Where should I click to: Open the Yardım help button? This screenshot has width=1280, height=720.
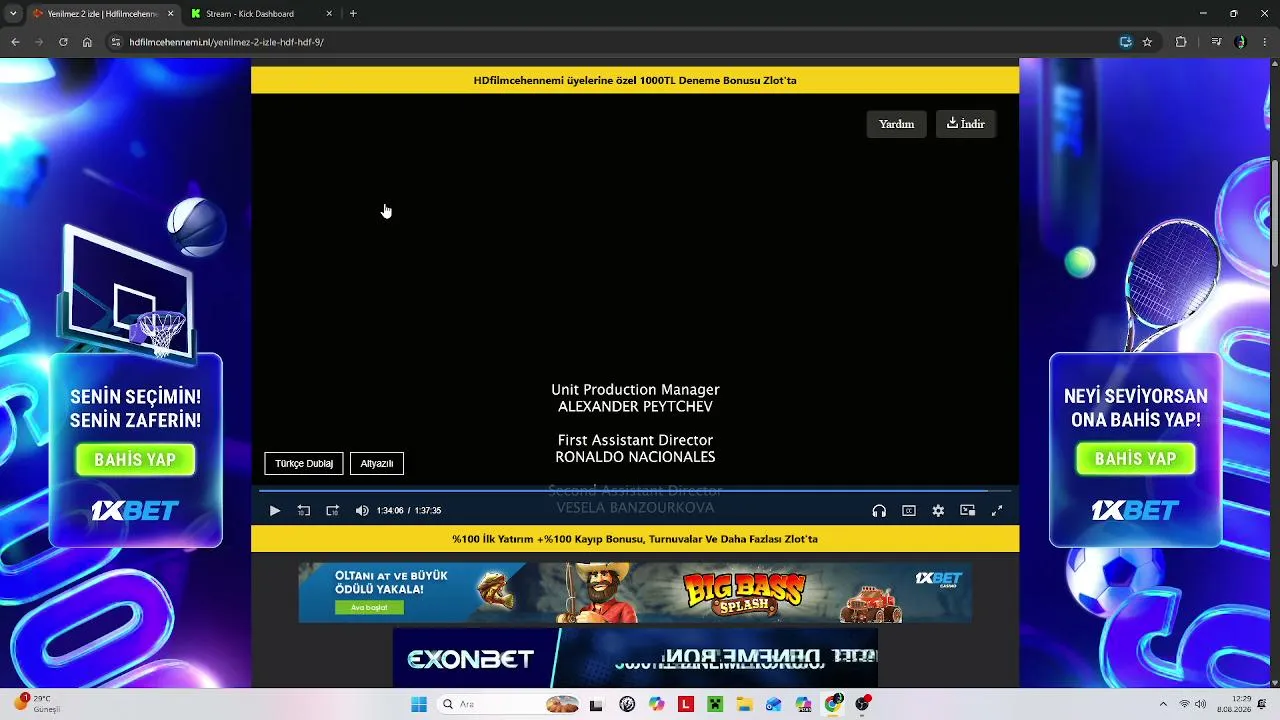896,124
